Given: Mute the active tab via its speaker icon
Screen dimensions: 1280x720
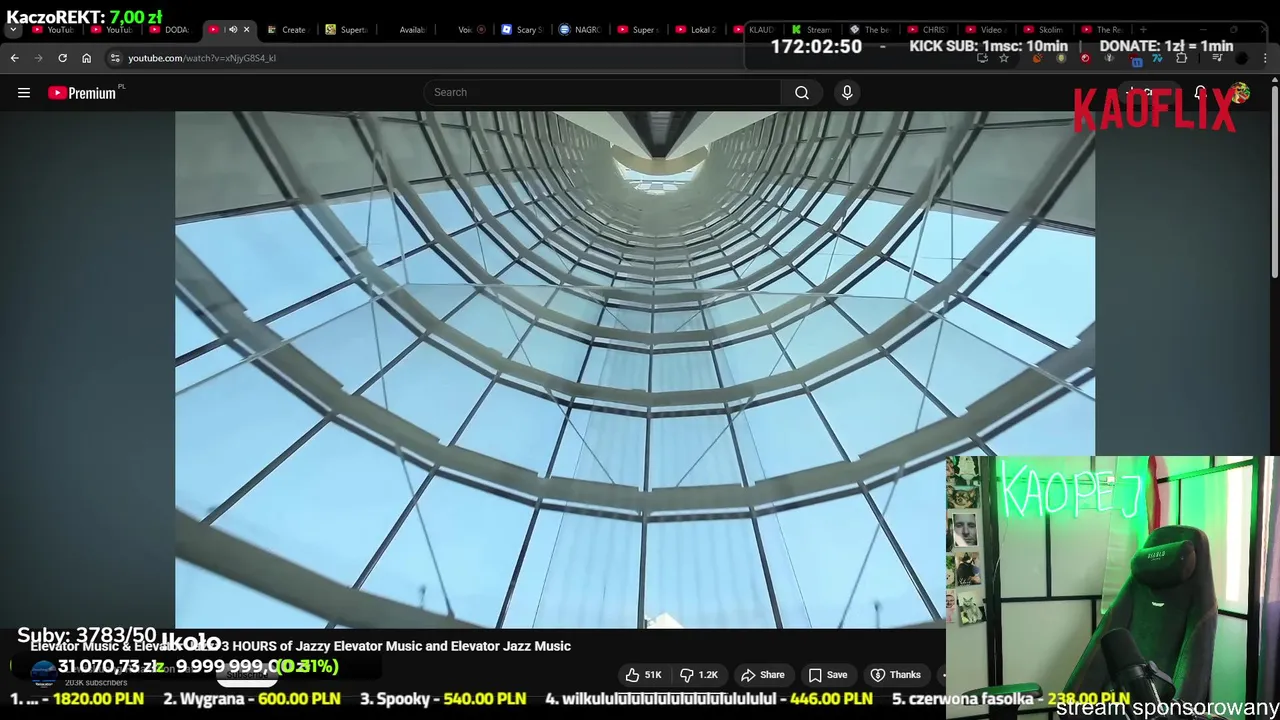Looking at the screenshot, I should 232,29.
